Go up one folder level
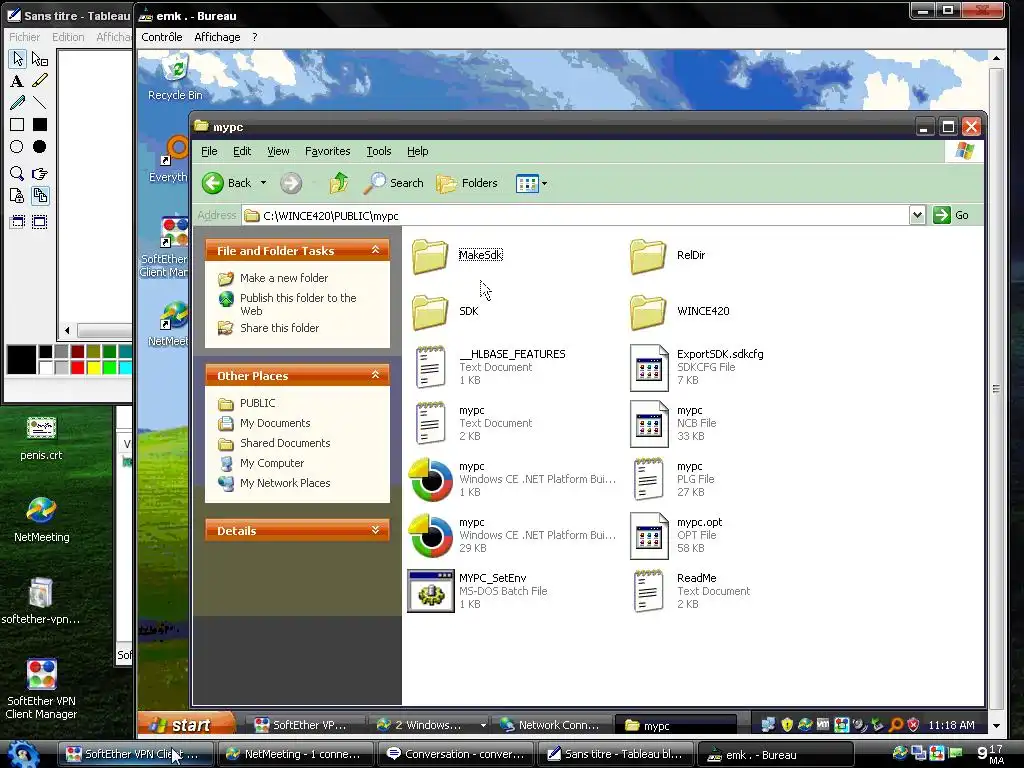 pyautogui.click(x=339, y=183)
